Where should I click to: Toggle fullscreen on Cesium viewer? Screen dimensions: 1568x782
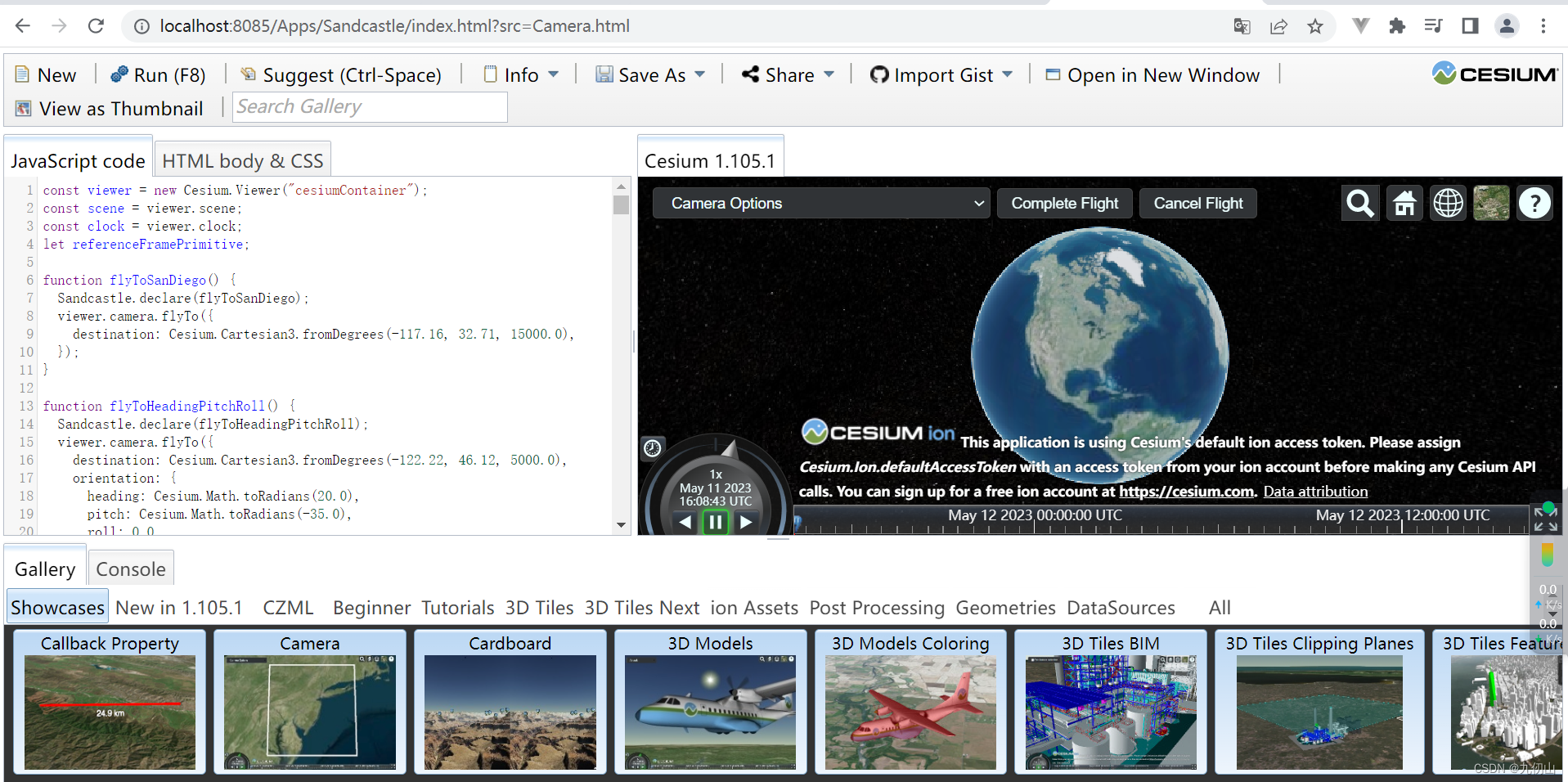(1545, 520)
